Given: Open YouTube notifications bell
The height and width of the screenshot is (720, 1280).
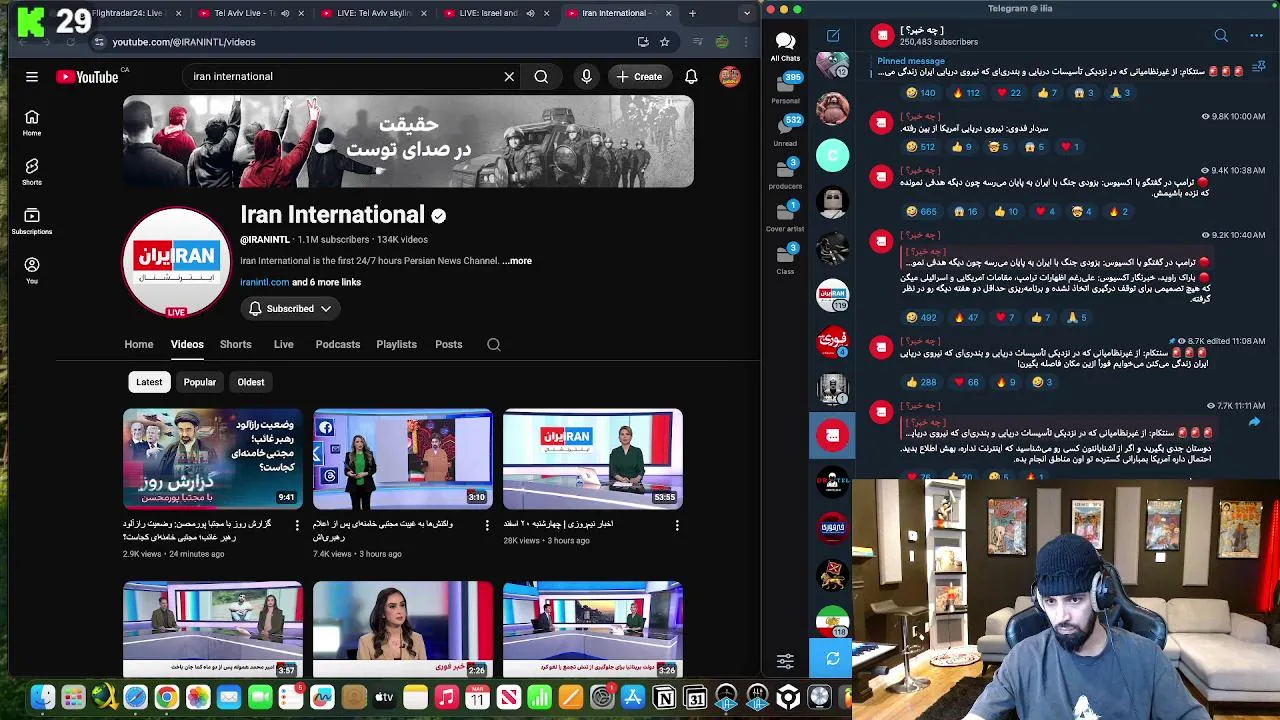Looking at the screenshot, I should (x=691, y=76).
